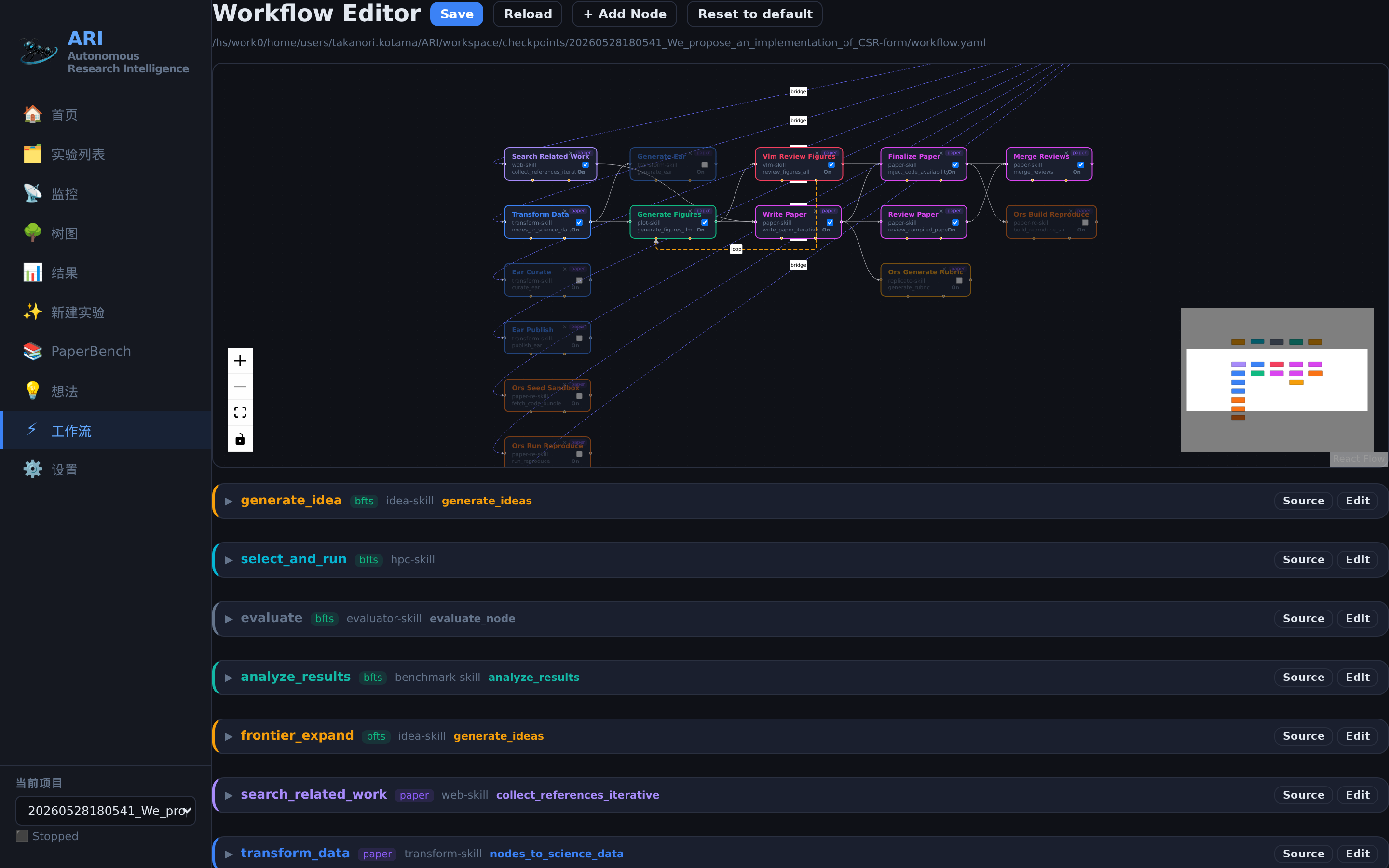Edit the transform_data stage
The height and width of the screenshot is (868, 1389).
pos(1358,854)
